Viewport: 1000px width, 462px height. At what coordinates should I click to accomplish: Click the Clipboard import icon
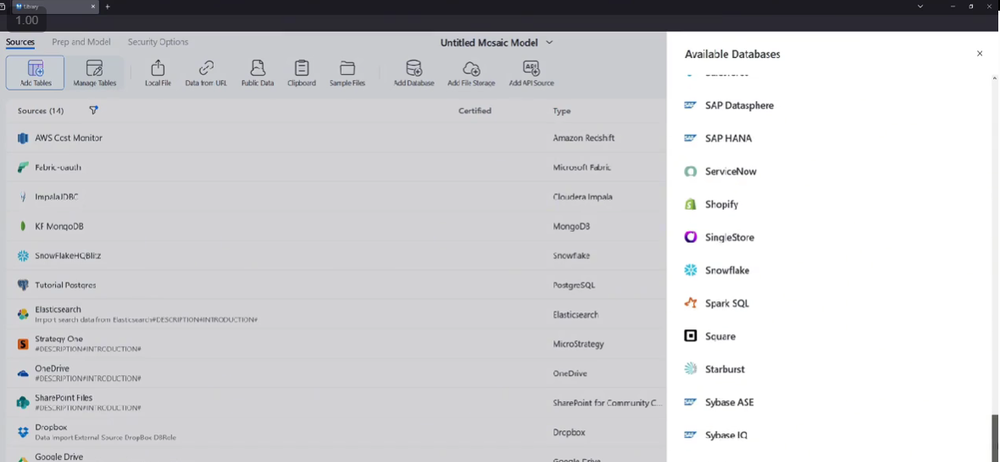(x=302, y=68)
